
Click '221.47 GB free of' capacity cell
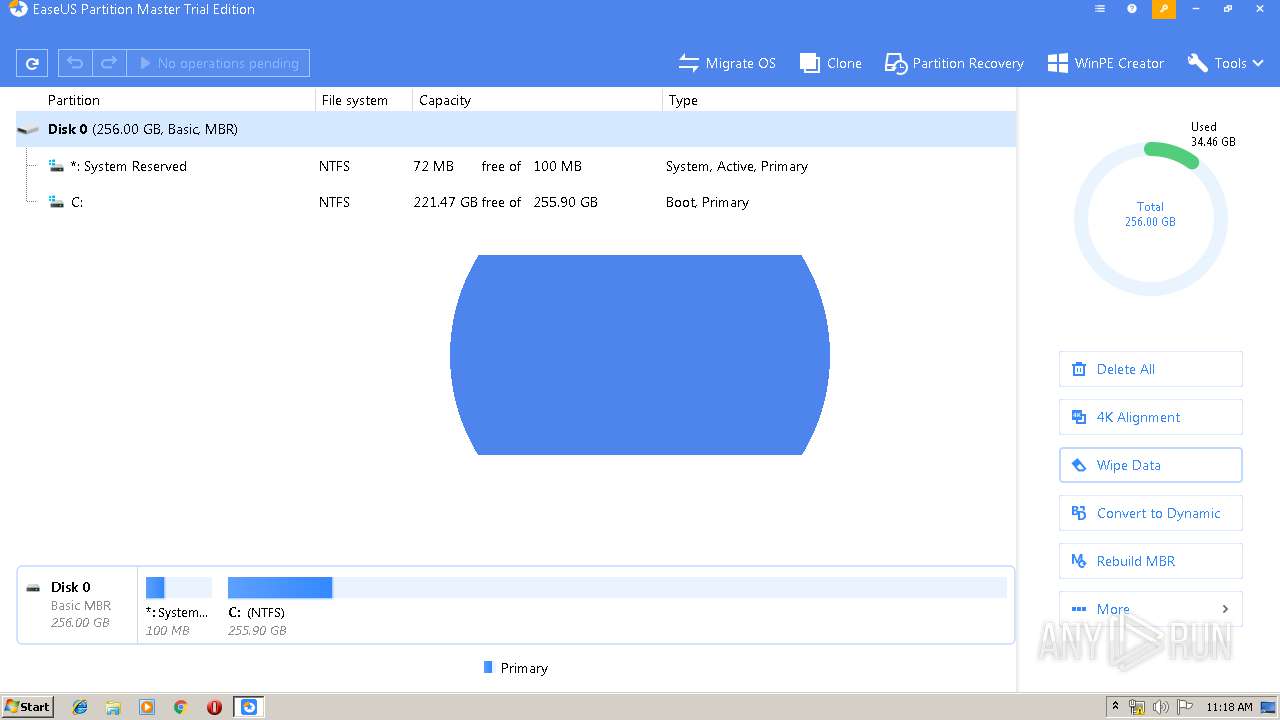pos(467,202)
